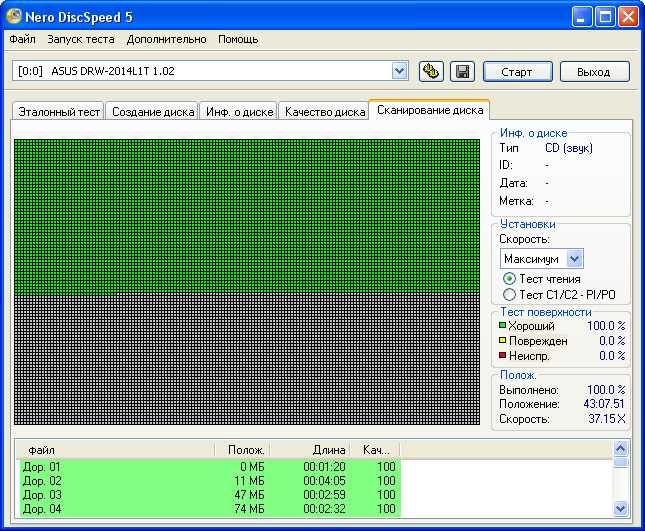Click the 00:04:05 length value
This screenshot has width=645, height=531.
(324, 481)
